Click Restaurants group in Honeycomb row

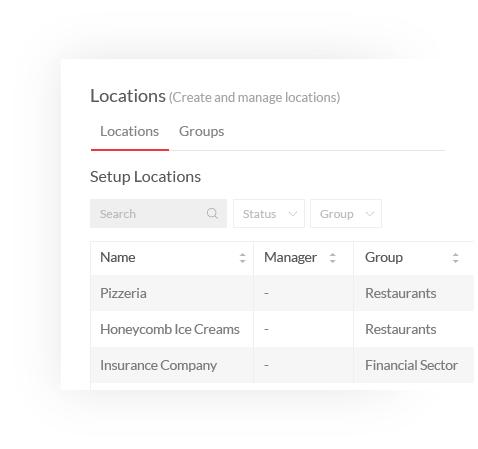(x=401, y=329)
